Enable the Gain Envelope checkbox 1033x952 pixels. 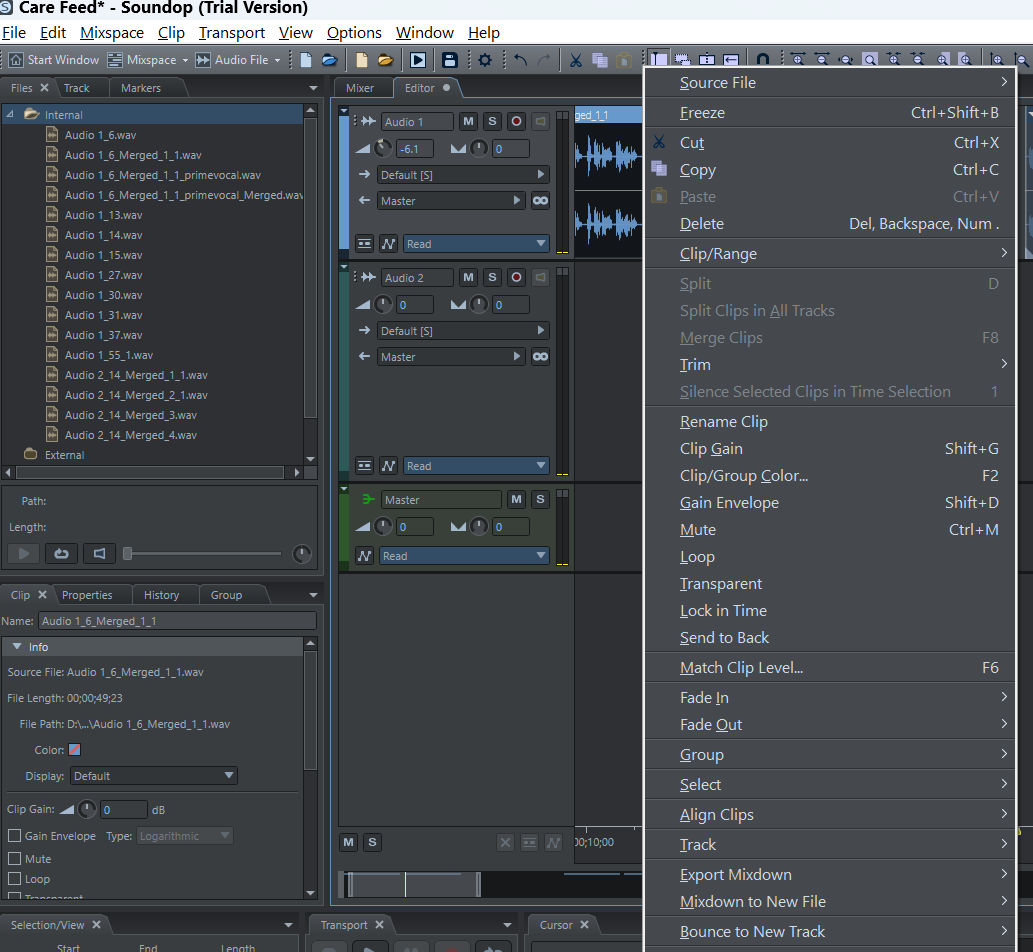[x=14, y=836]
